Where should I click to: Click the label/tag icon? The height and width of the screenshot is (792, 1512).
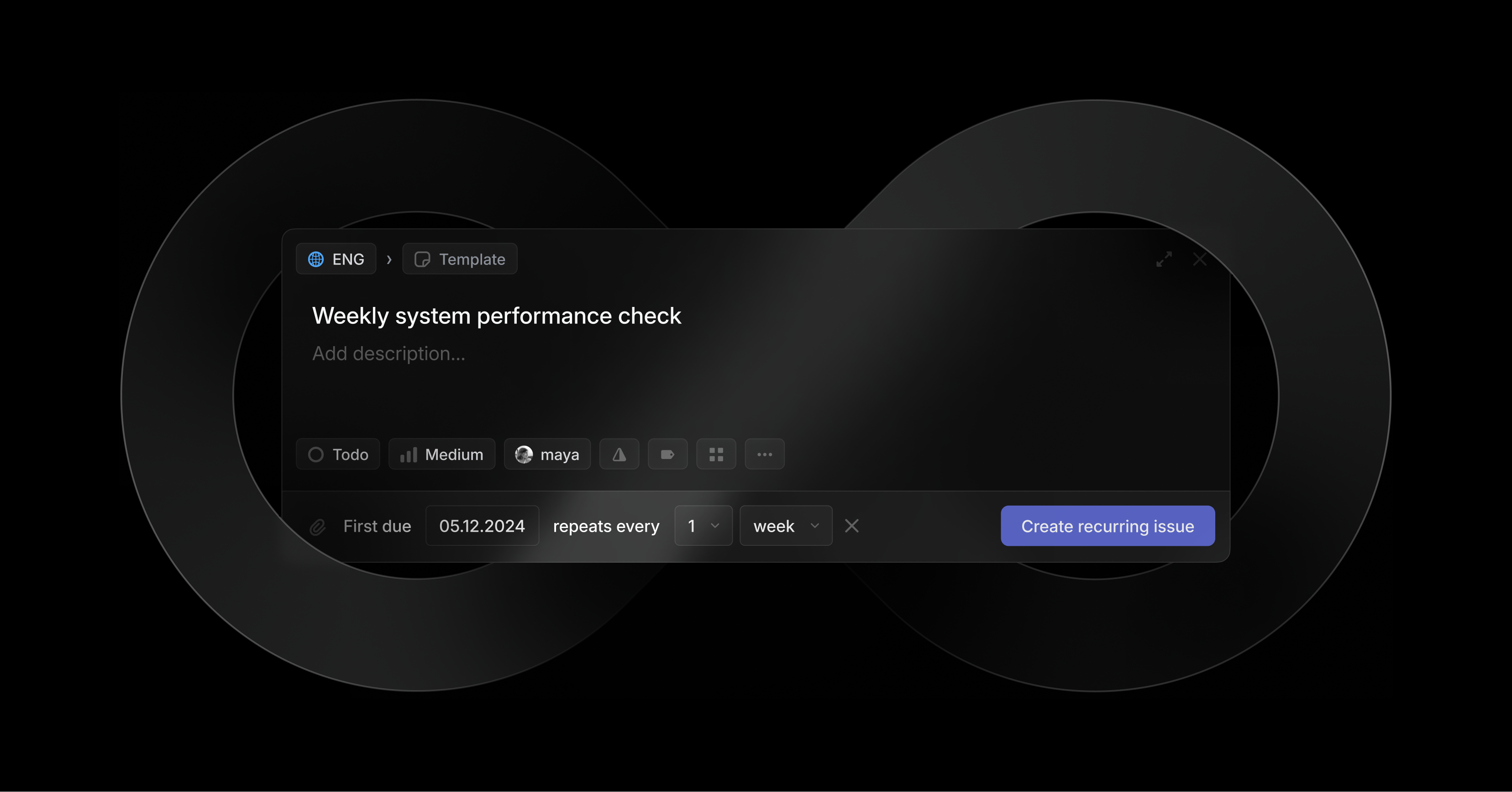click(667, 454)
